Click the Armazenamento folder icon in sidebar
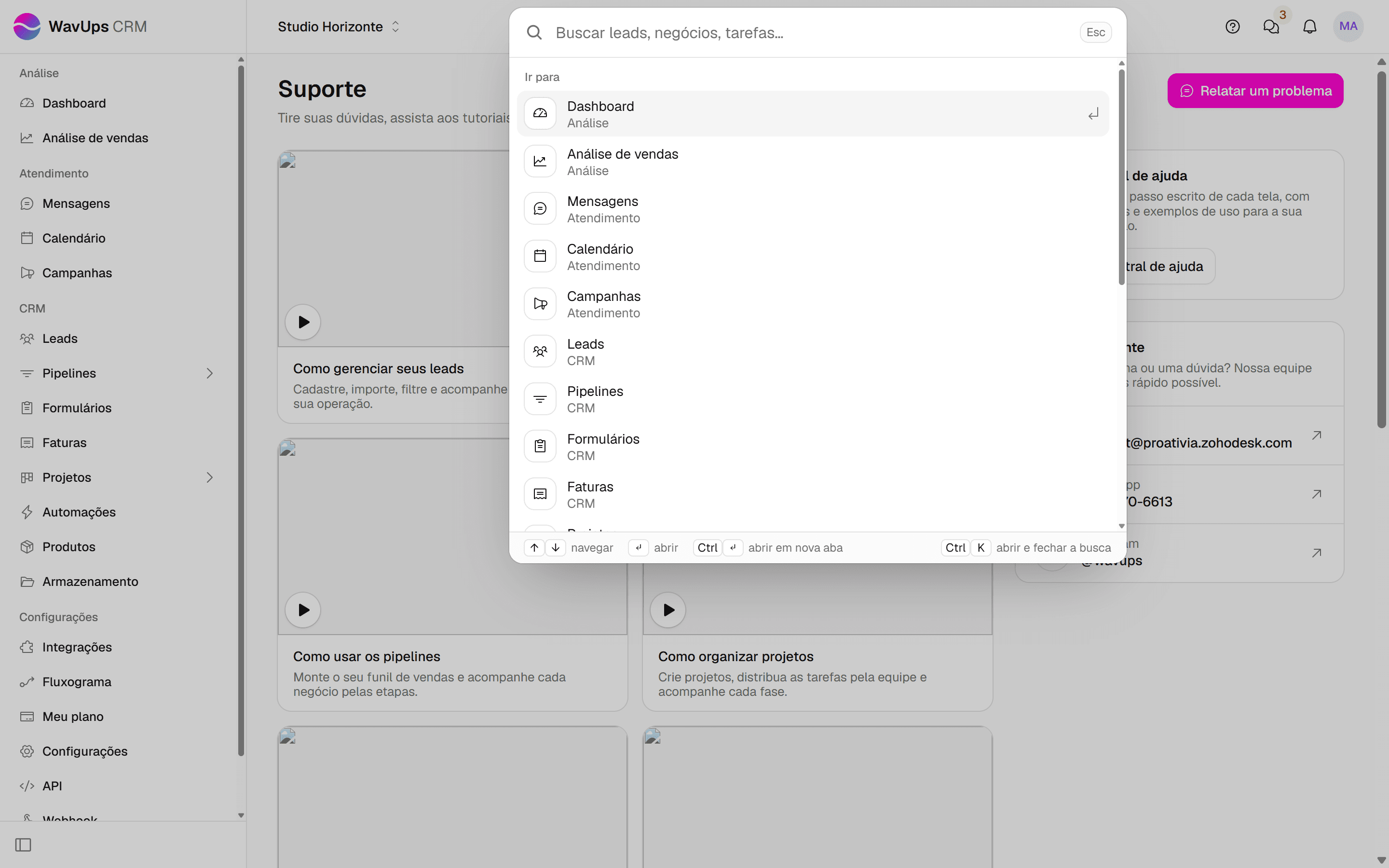 27,582
